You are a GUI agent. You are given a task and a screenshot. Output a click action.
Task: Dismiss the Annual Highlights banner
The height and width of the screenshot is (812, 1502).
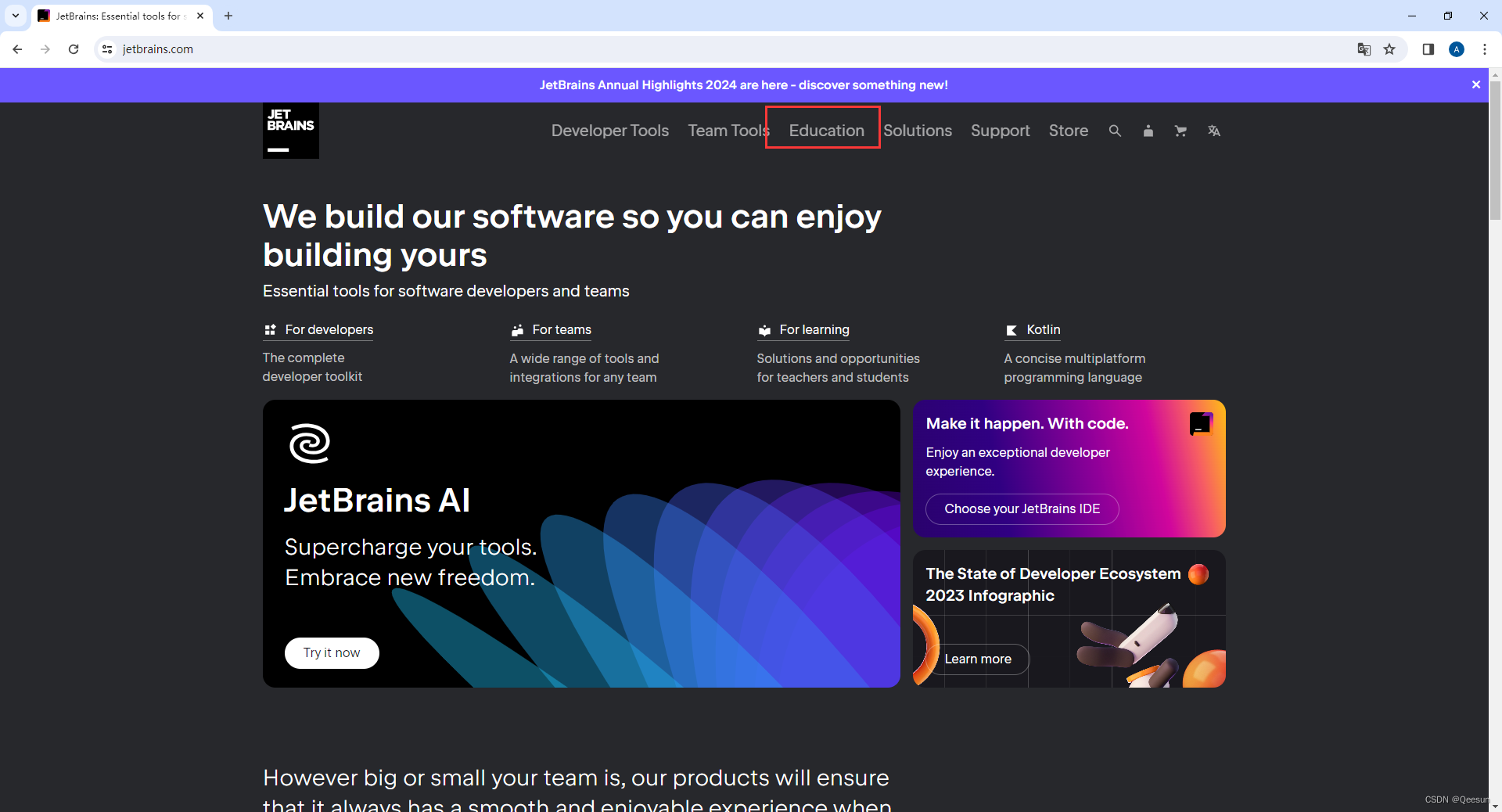[x=1476, y=84]
